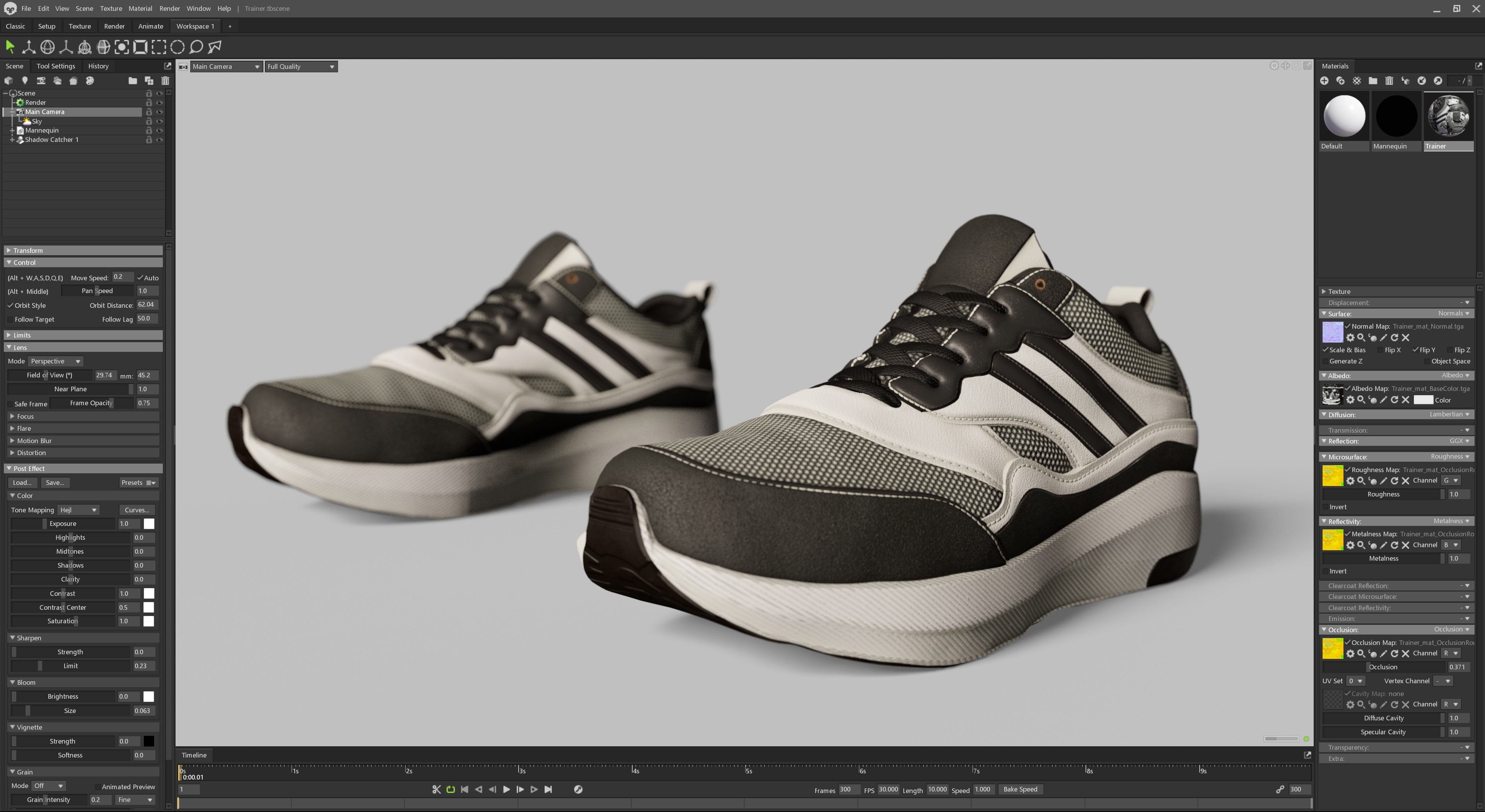Select the Rotate tool in the toolbar

[47, 47]
